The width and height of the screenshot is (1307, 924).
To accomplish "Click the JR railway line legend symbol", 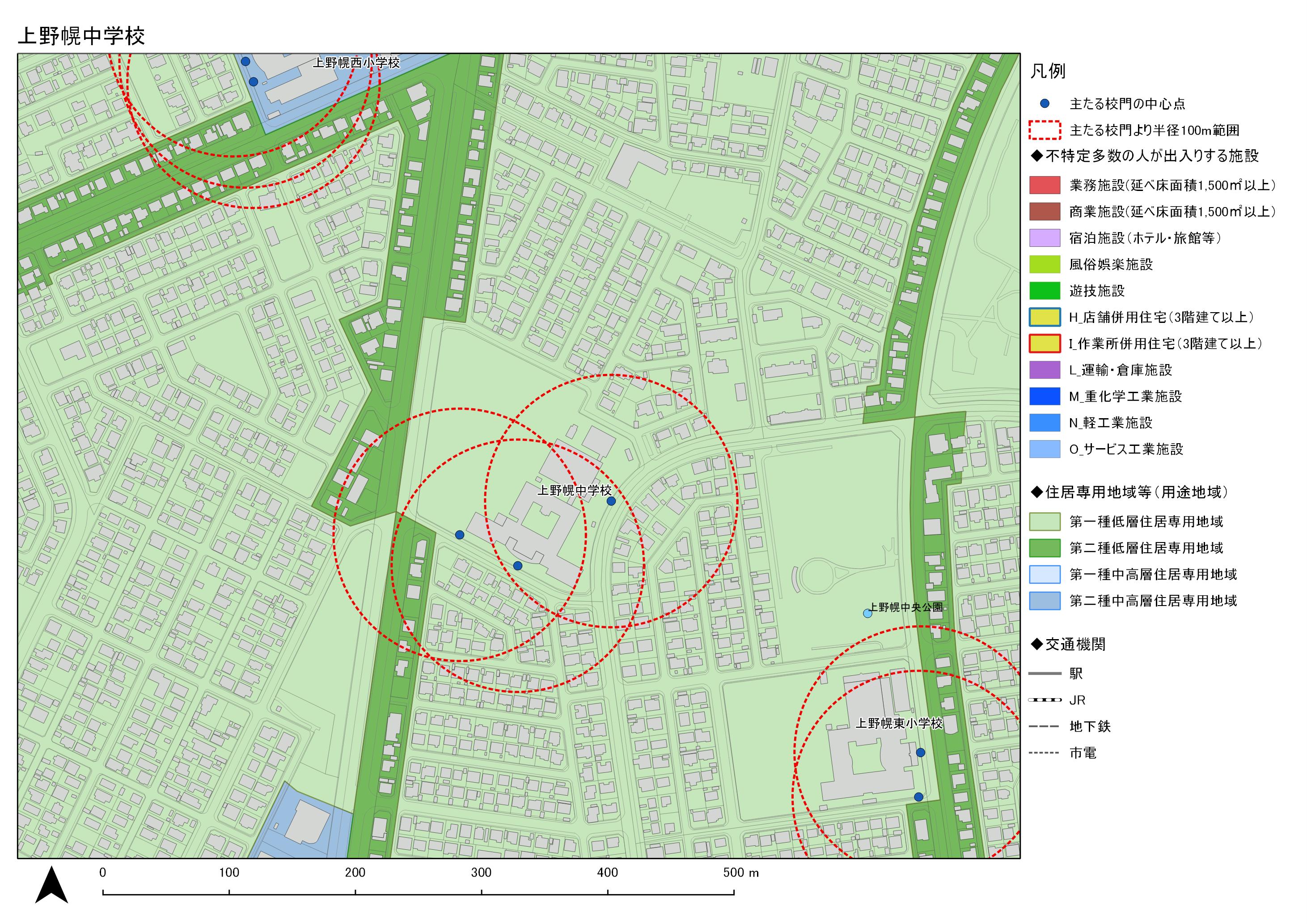I will tap(1044, 699).
